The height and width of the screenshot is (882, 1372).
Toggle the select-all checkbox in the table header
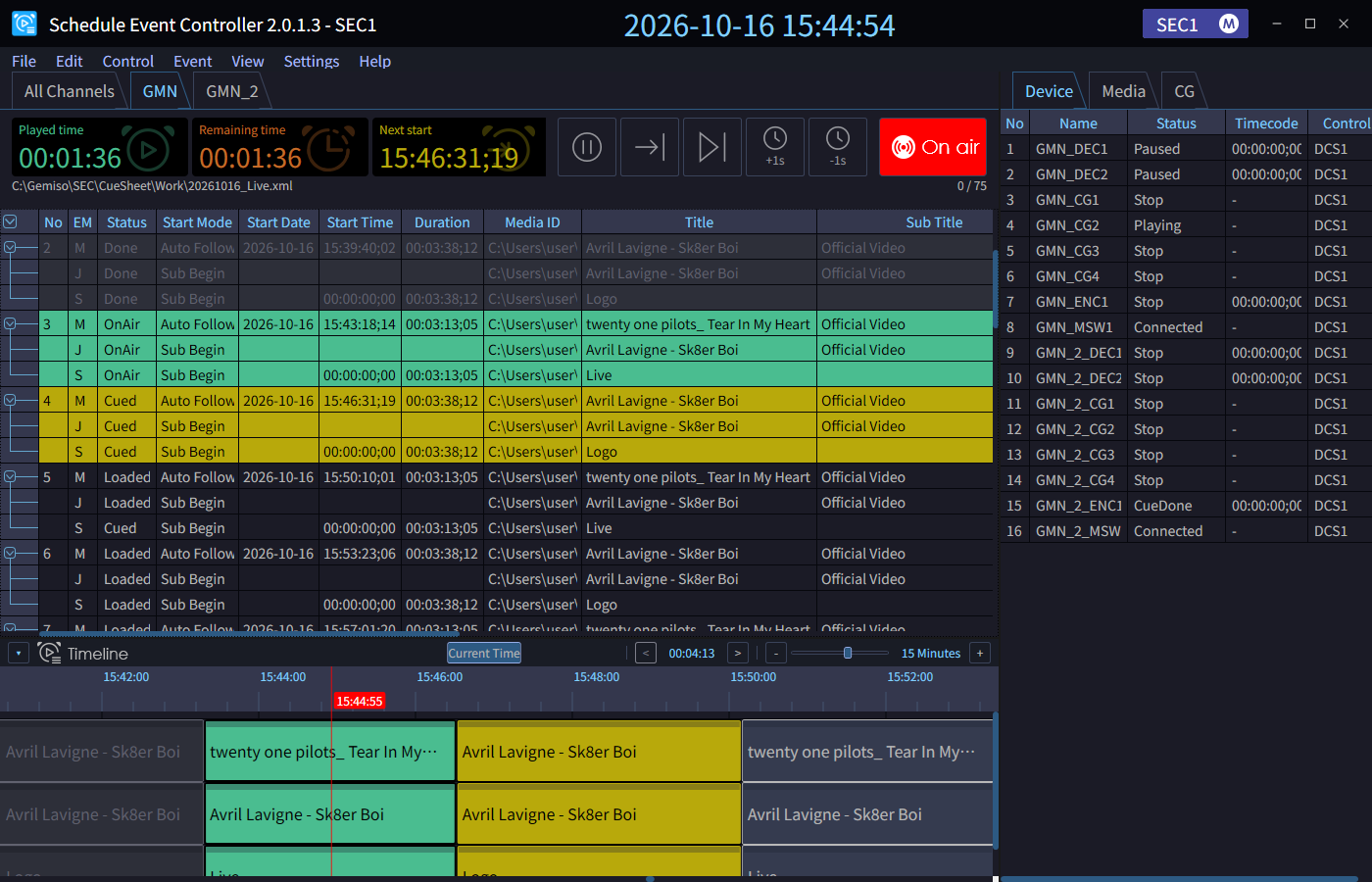click(10, 222)
